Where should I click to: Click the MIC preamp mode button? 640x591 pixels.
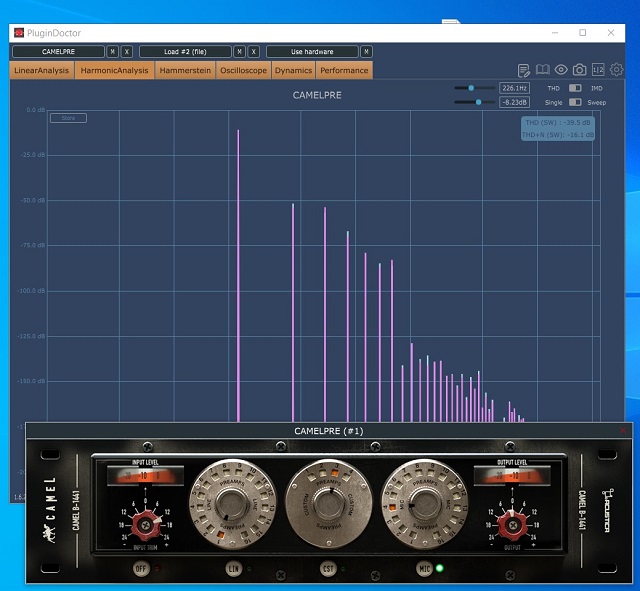pos(424,569)
